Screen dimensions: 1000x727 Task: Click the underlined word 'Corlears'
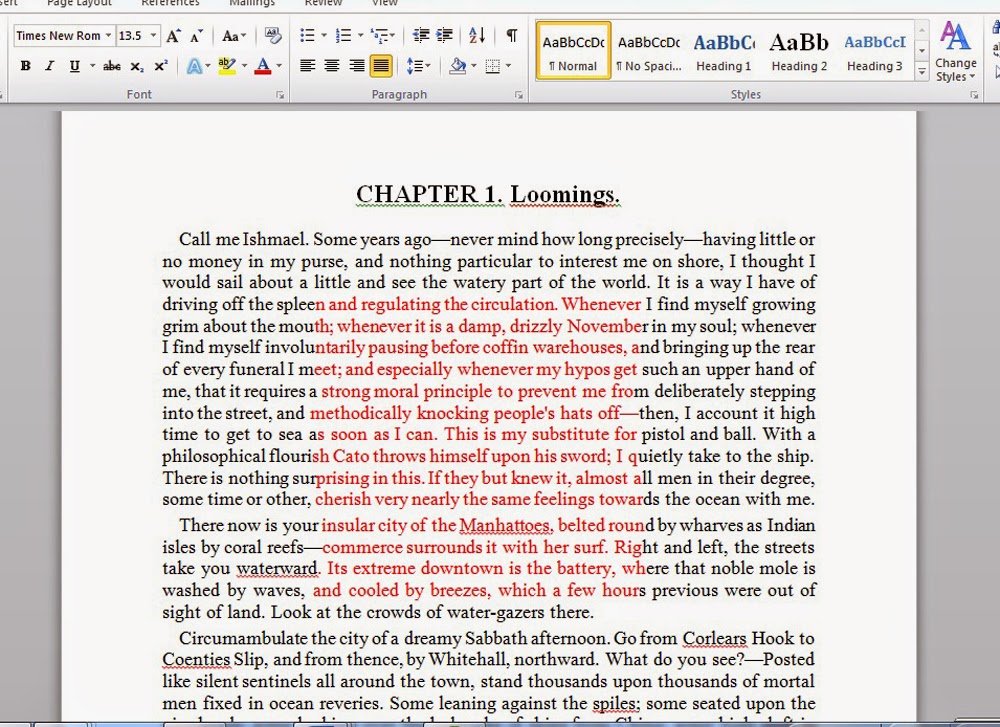click(x=714, y=638)
